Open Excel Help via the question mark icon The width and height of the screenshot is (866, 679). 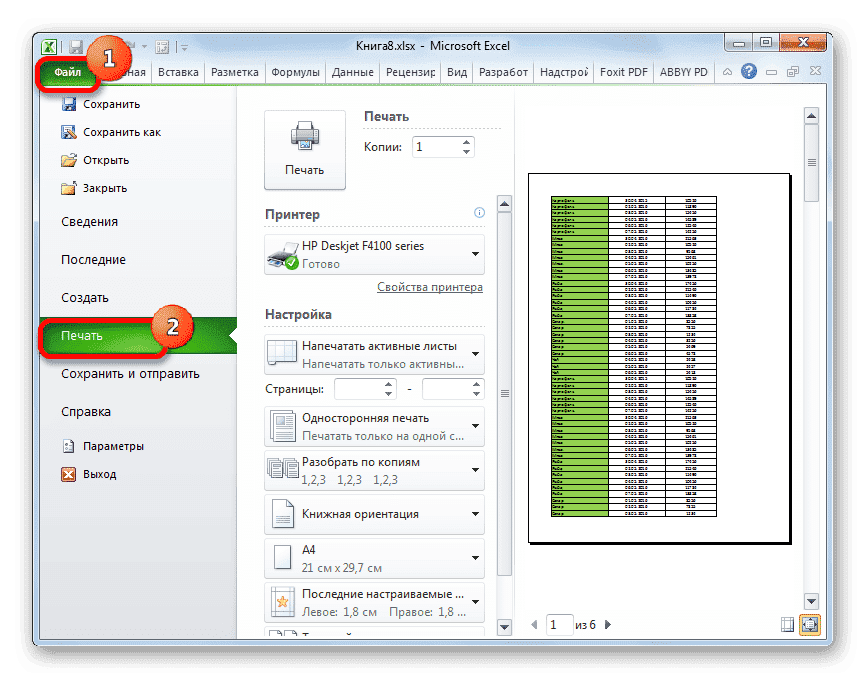pyautogui.click(x=748, y=71)
